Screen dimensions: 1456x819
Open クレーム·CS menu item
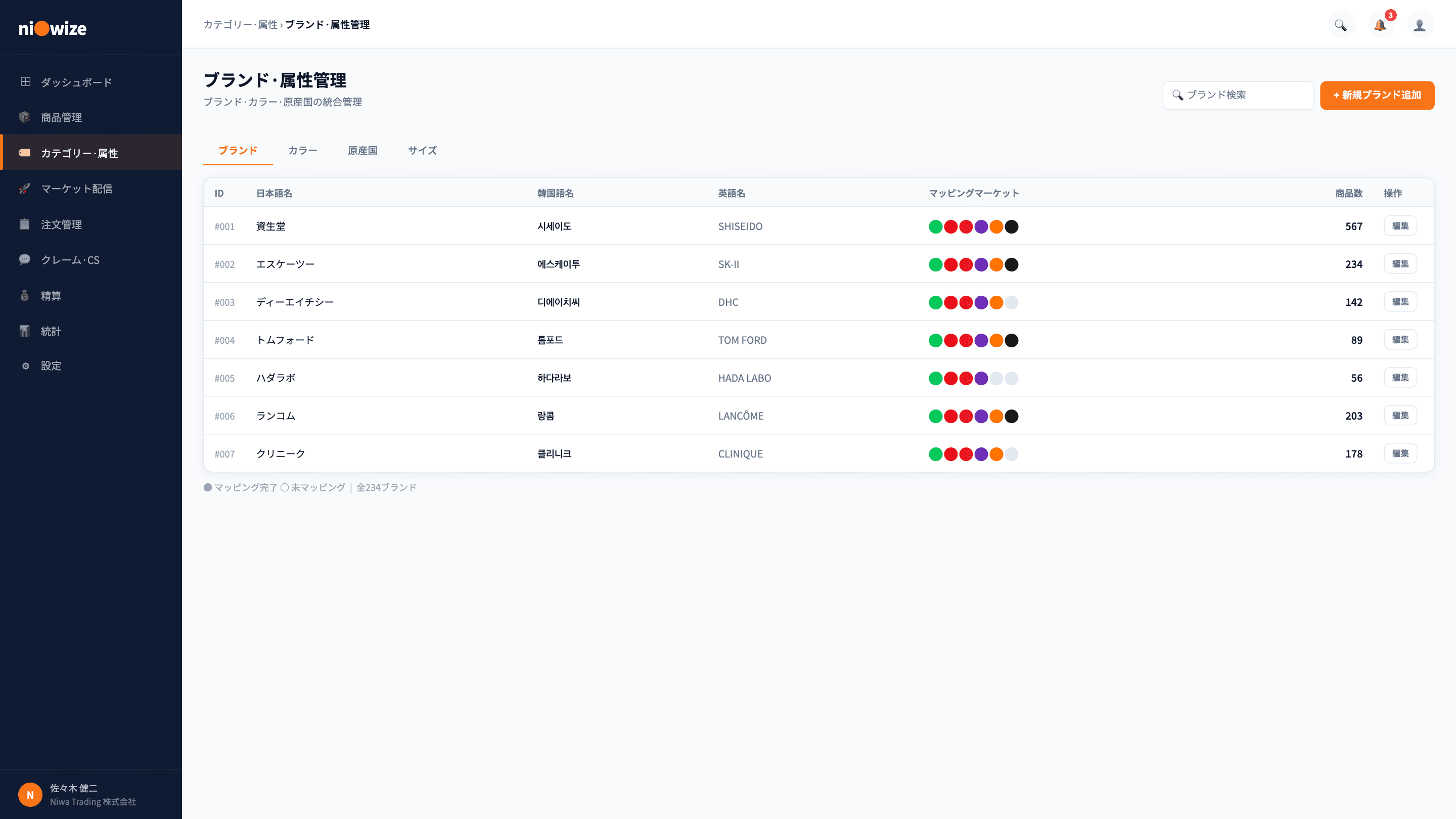click(x=91, y=259)
